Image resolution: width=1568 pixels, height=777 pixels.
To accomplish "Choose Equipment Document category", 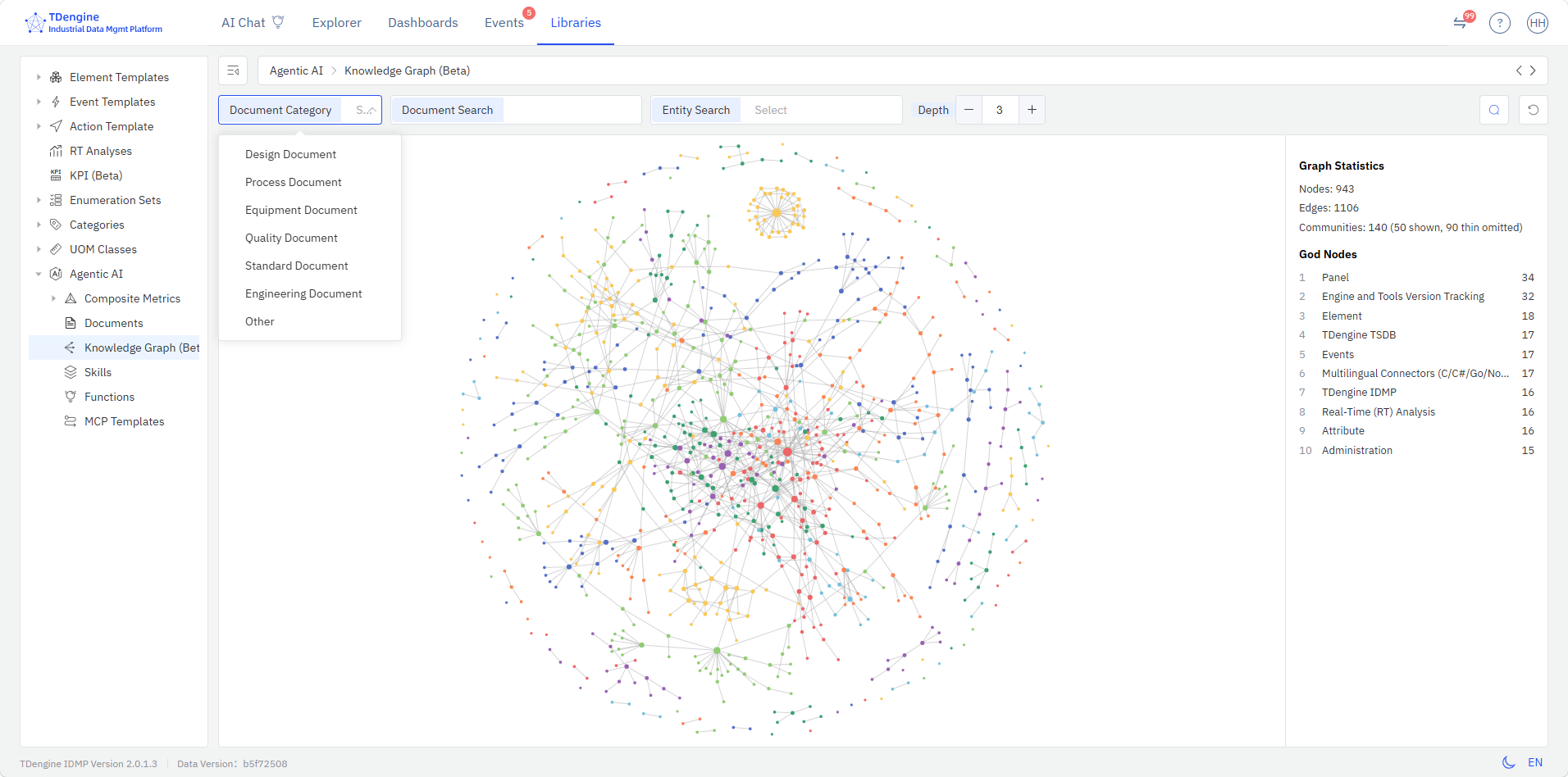I will tap(310, 210).
